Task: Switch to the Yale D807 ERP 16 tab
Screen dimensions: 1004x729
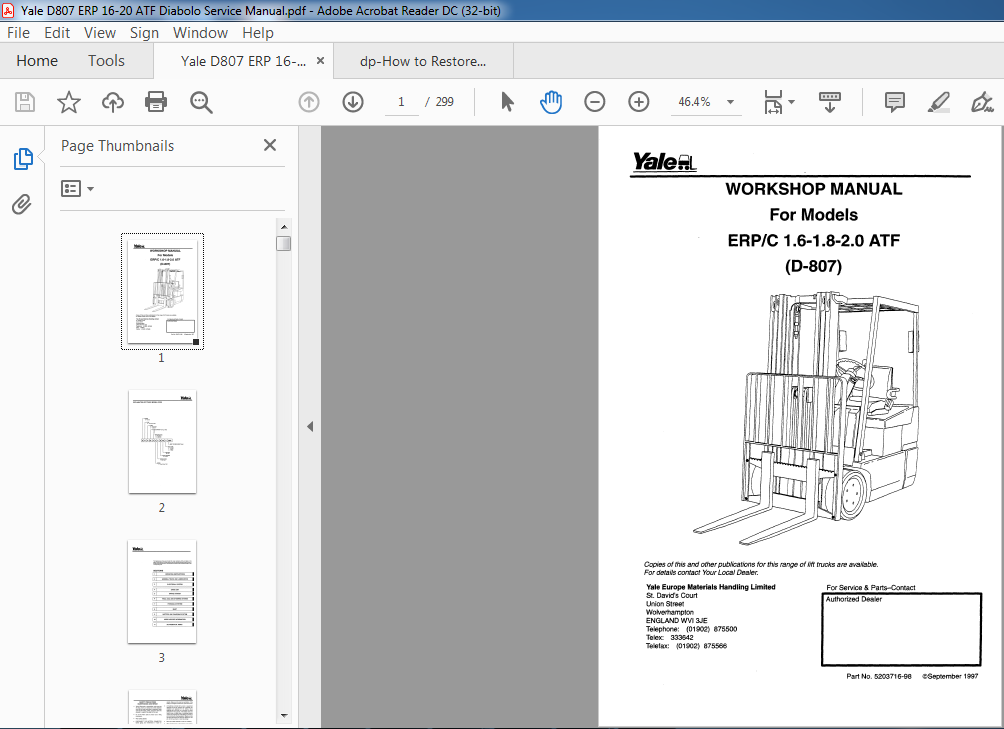Action: [x=243, y=61]
